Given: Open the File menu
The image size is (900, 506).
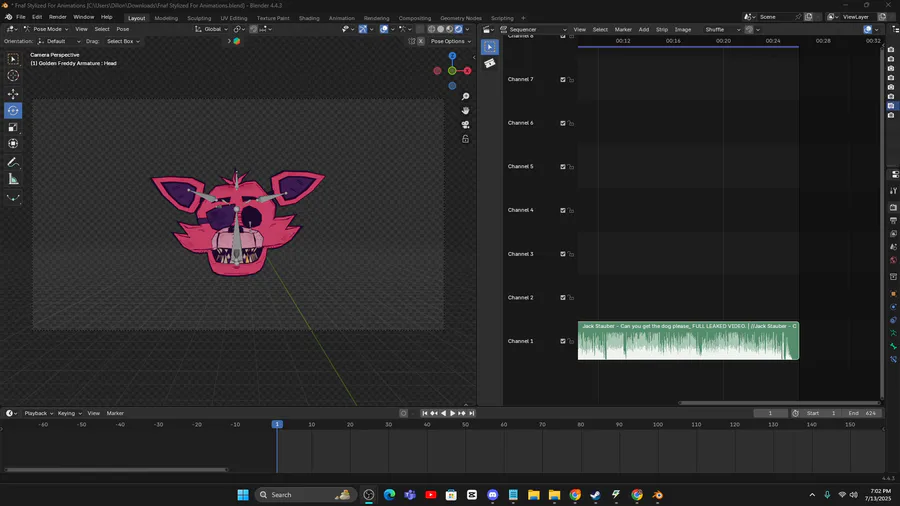Looking at the screenshot, I should tap(21, 17).
